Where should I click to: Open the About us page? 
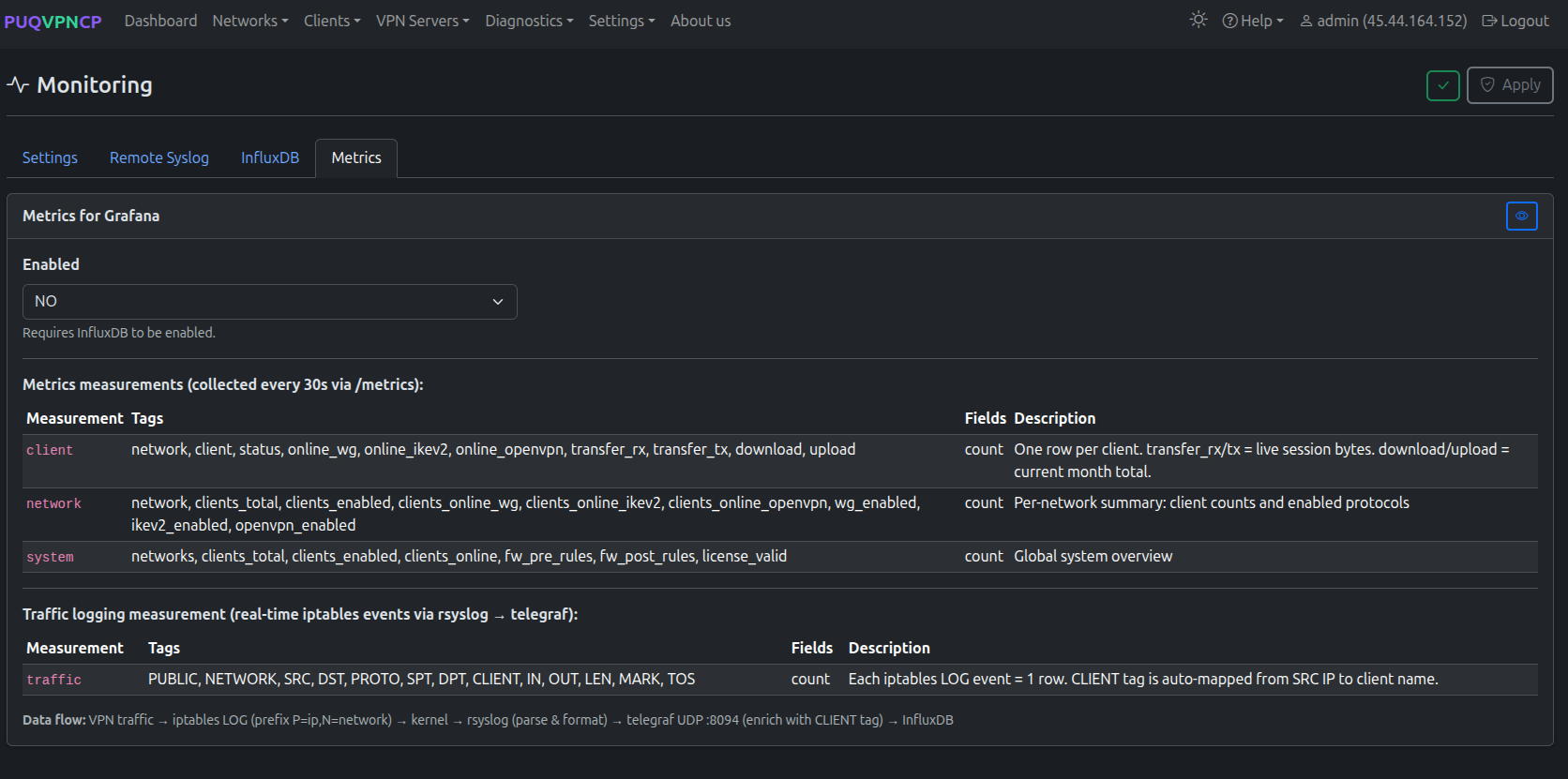(701, 21)
